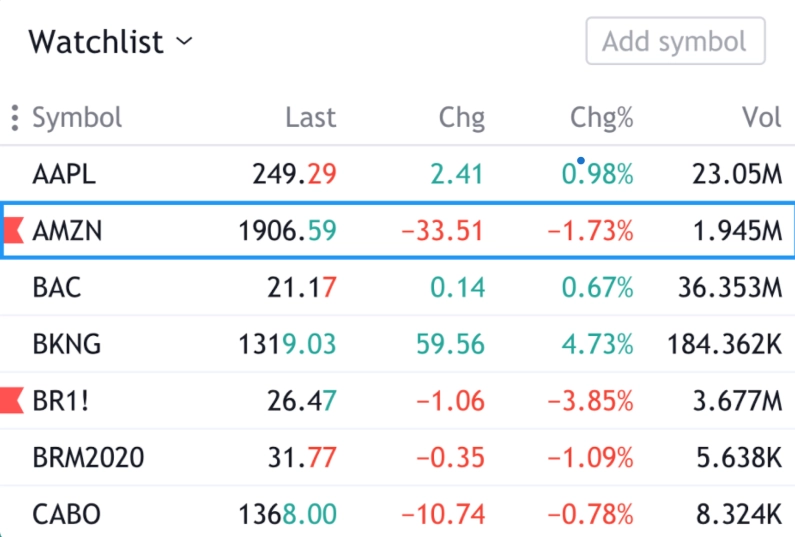
Task: Expand the Watchlist dropdown chevron
Action: [183, 42]
